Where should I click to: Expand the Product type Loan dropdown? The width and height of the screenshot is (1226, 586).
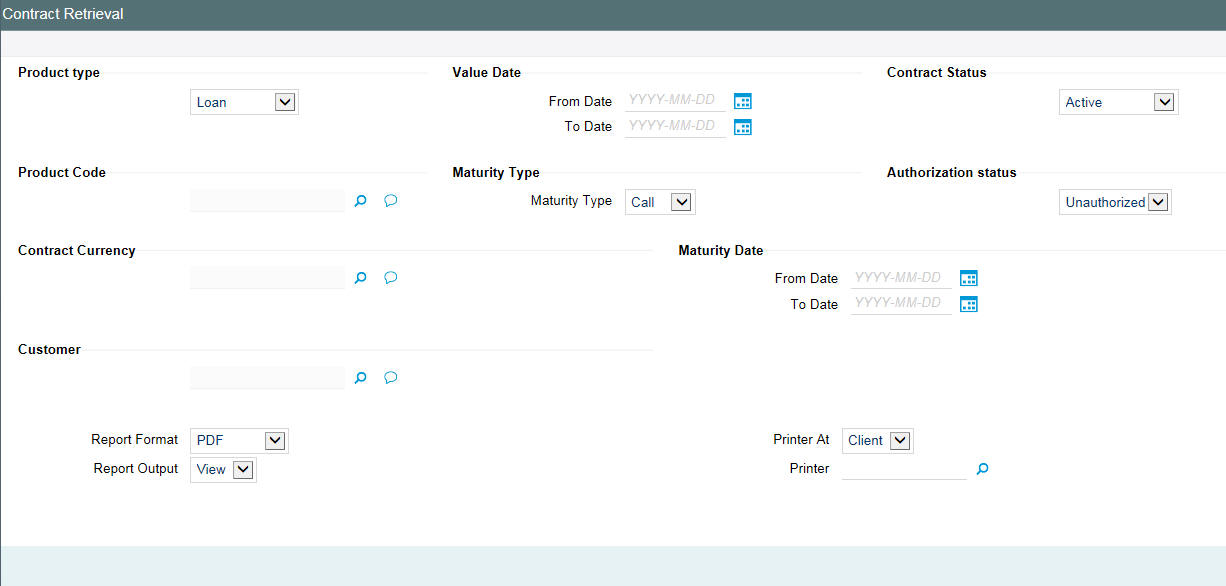tap(244, 102)
